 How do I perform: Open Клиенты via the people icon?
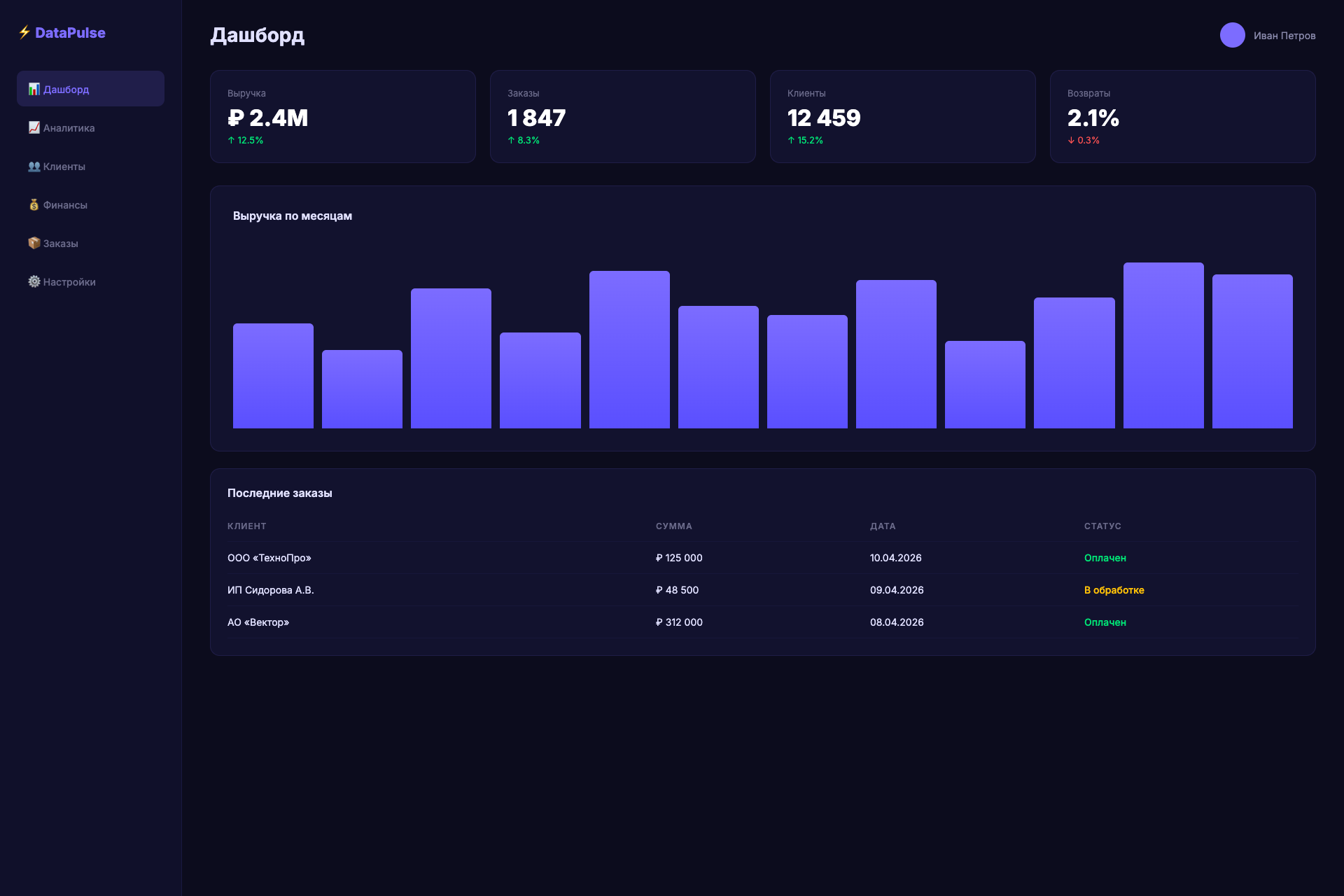click(33, 167)
